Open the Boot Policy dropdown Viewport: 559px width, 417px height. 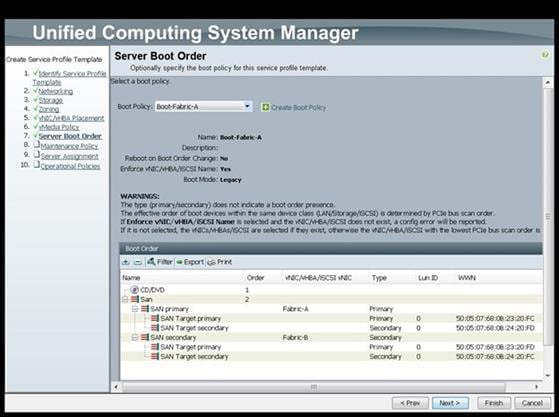(x=247, y=106)
